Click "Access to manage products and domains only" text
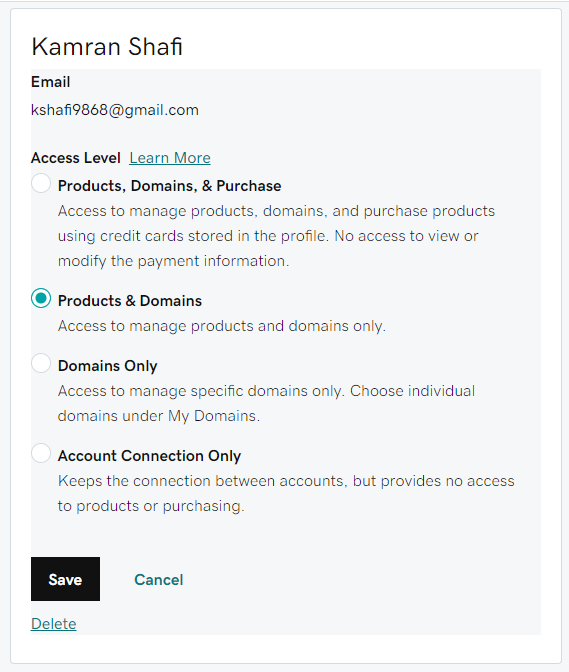This screenshot has width=569, height=672. click(222, 326)
